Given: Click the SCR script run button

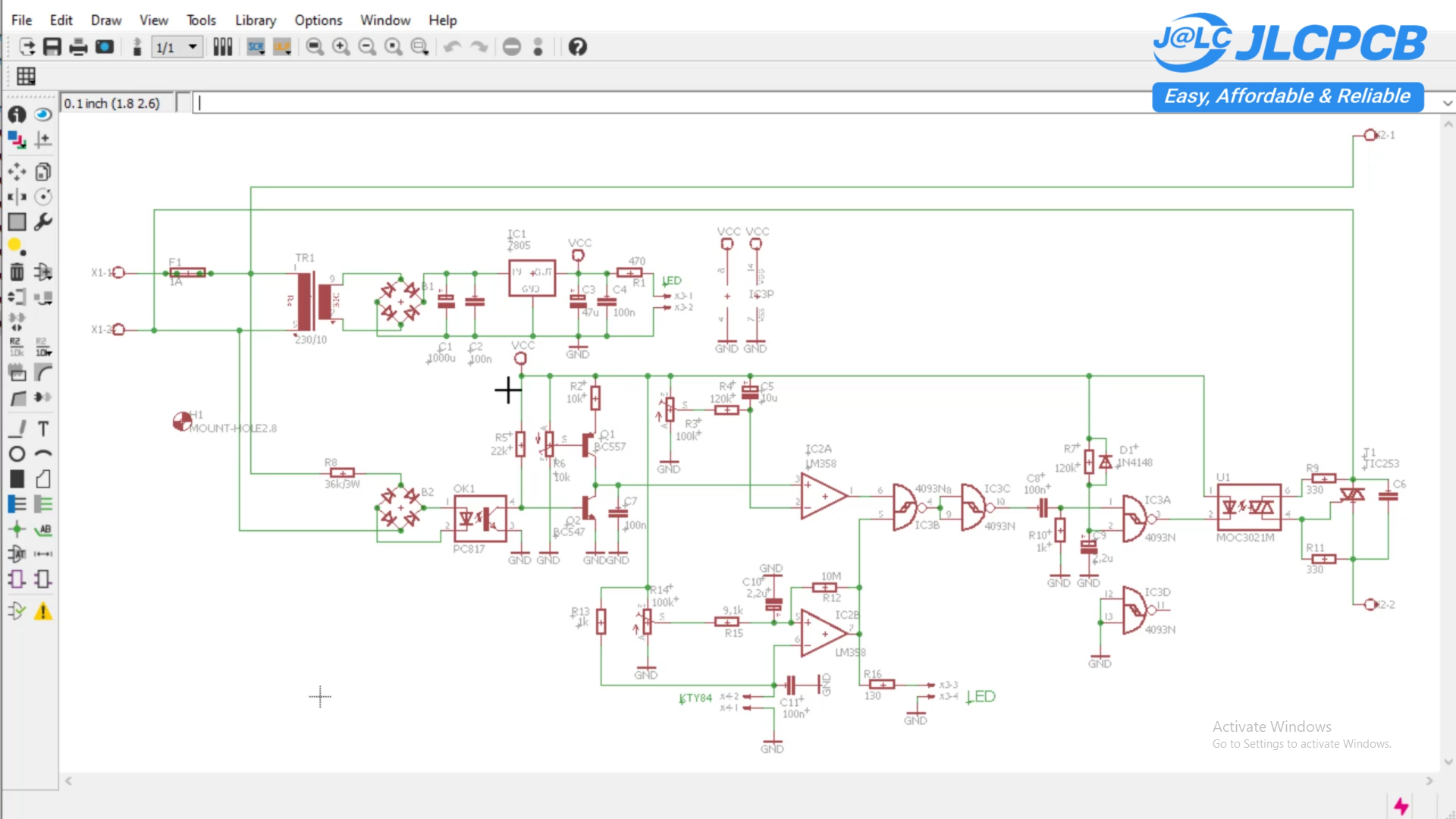Looking at the screenshot, I should (256, 47).
